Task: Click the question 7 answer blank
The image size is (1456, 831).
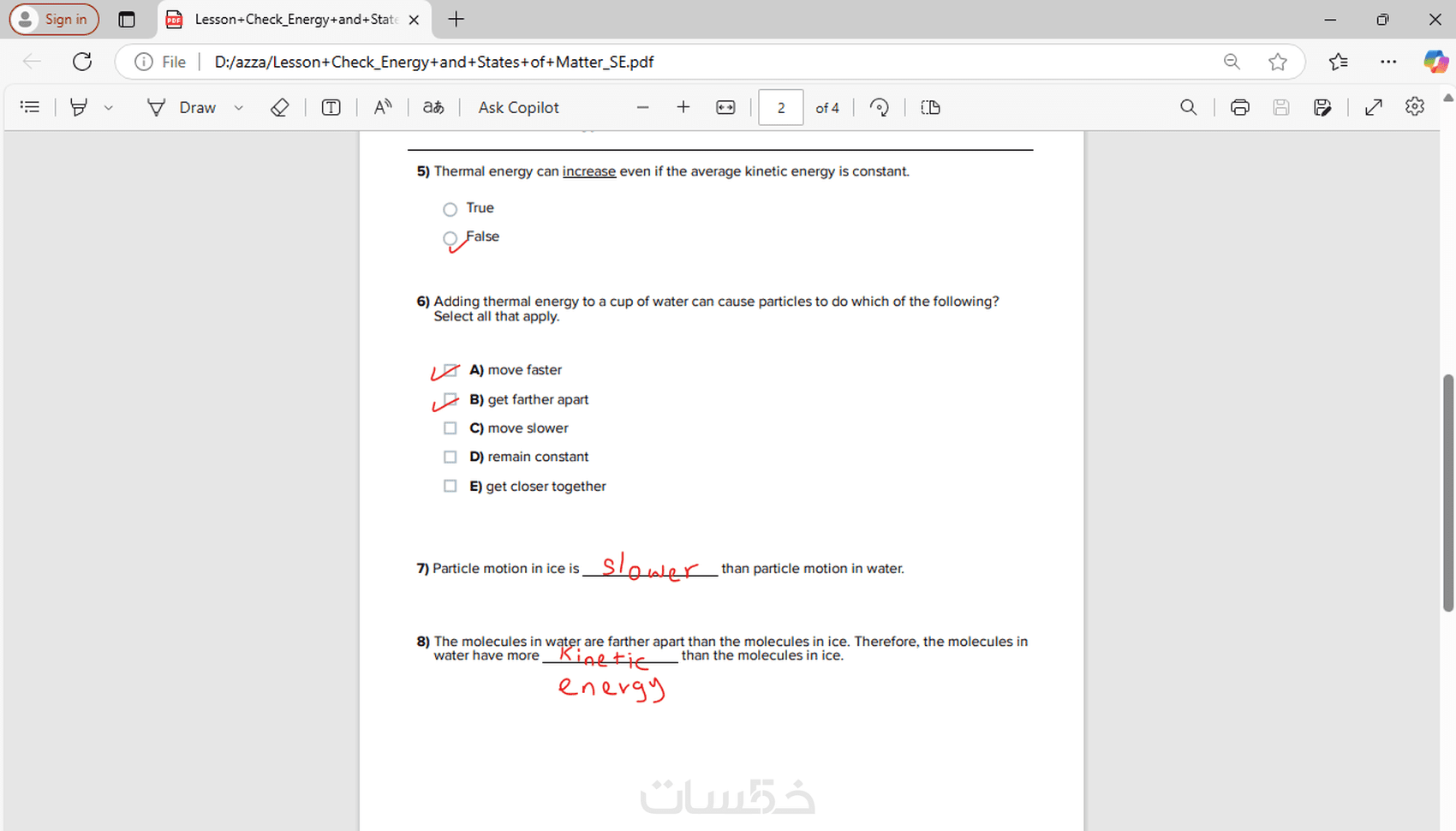Action: click(650, 568)
